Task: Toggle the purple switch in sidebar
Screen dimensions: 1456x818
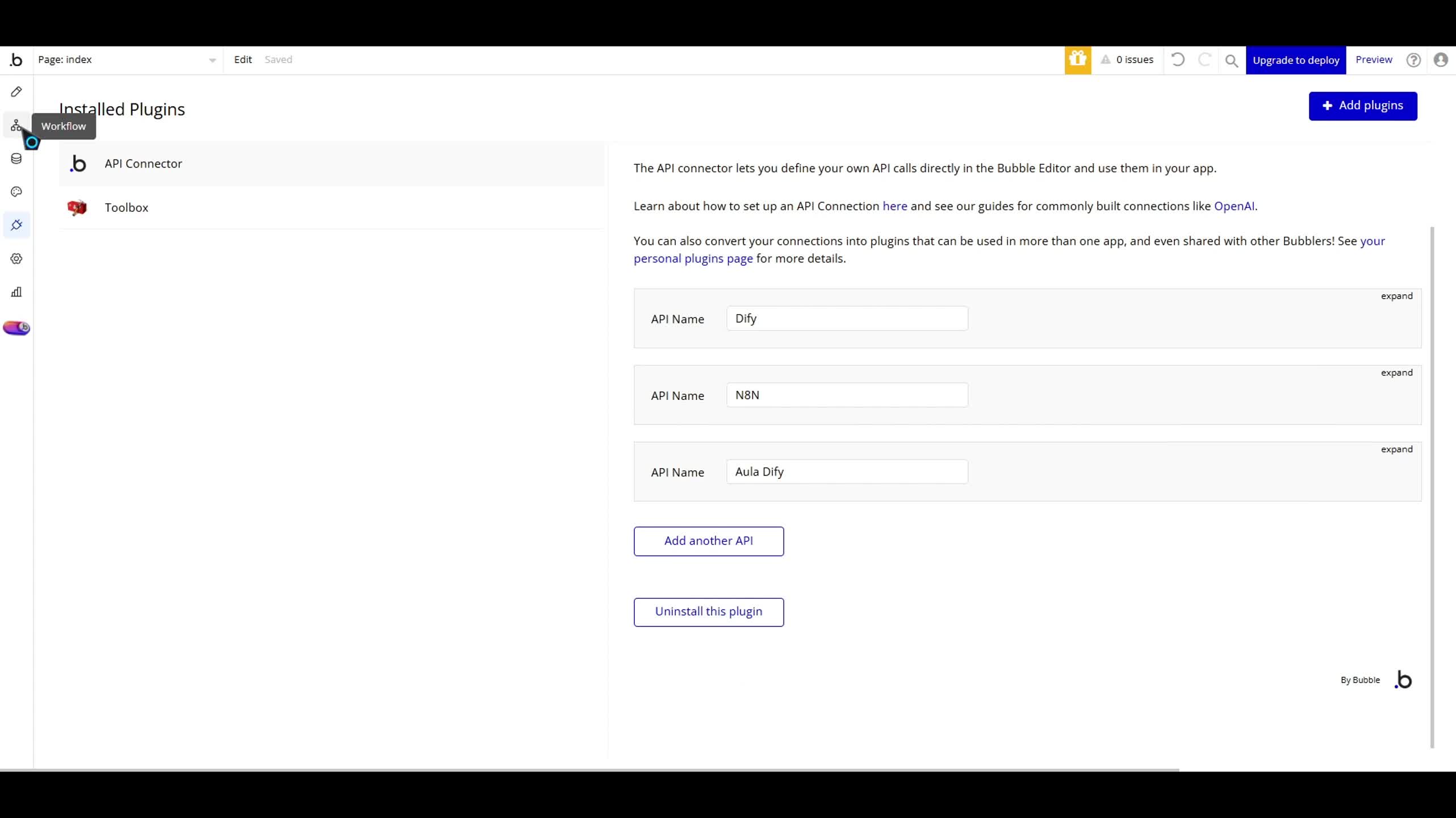Action: (16, 328)
